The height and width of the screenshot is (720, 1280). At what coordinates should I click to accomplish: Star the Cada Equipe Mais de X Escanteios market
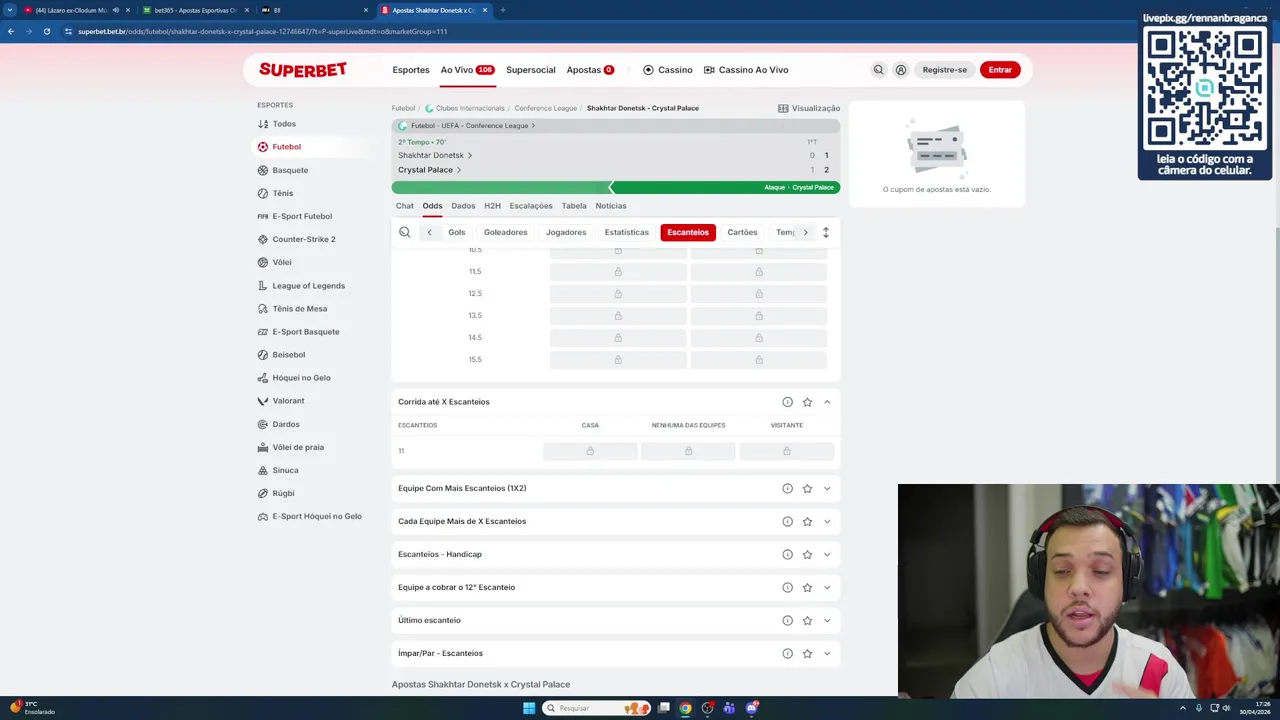point(807,521)
